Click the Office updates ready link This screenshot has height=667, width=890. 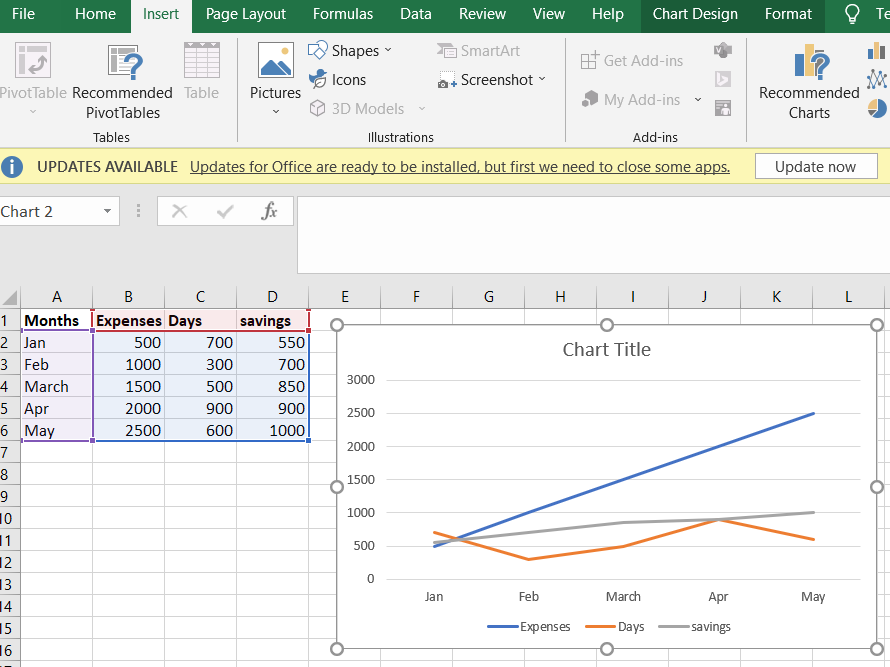459,167
